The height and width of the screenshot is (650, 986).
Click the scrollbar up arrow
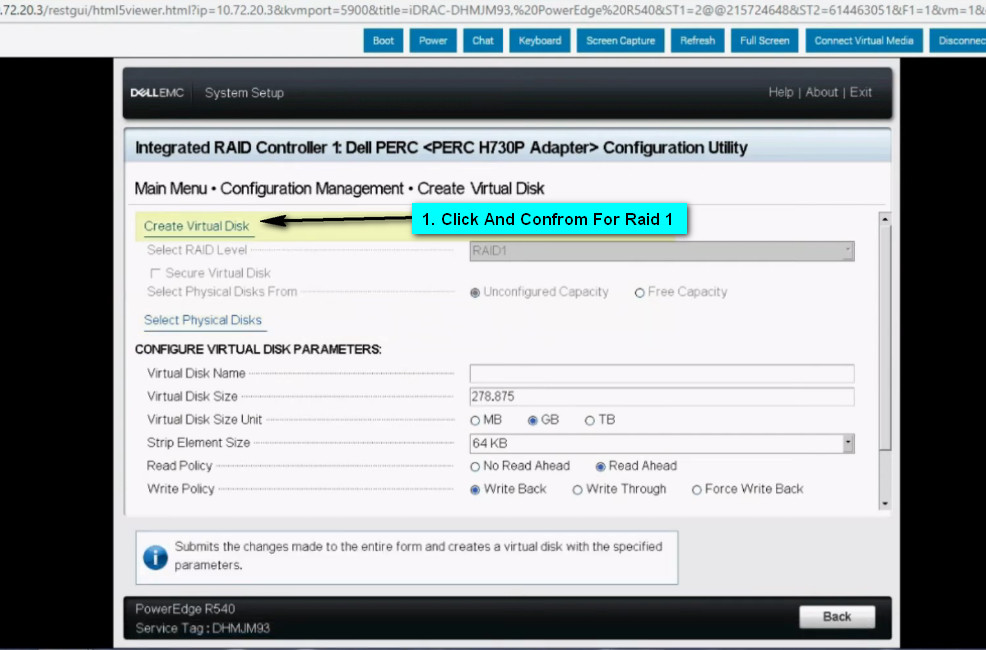[885, 219]
